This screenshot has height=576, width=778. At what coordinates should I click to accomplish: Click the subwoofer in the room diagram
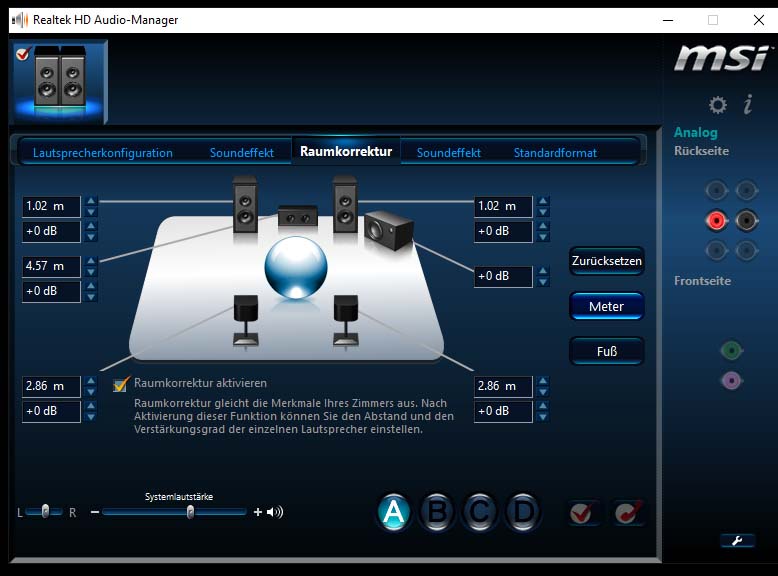389,230
